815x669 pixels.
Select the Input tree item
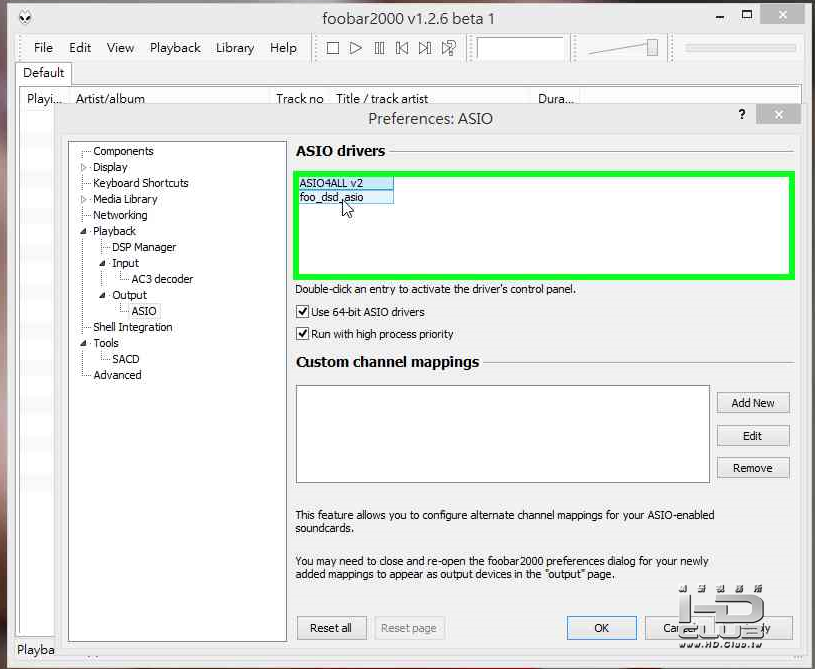coord(125,264)
